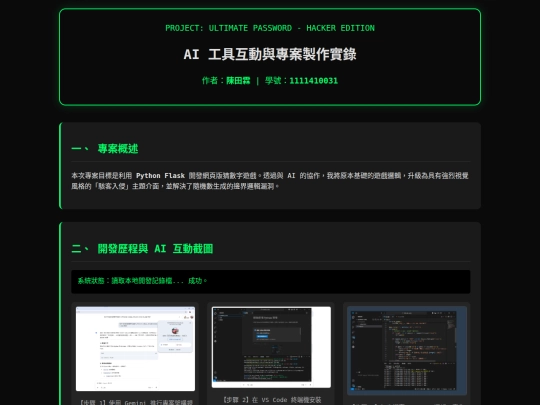Click the caption '【步驟 2】在 VS Code 終端機安裝'
This screenshot has height=405, width=540.
point(272,400)
